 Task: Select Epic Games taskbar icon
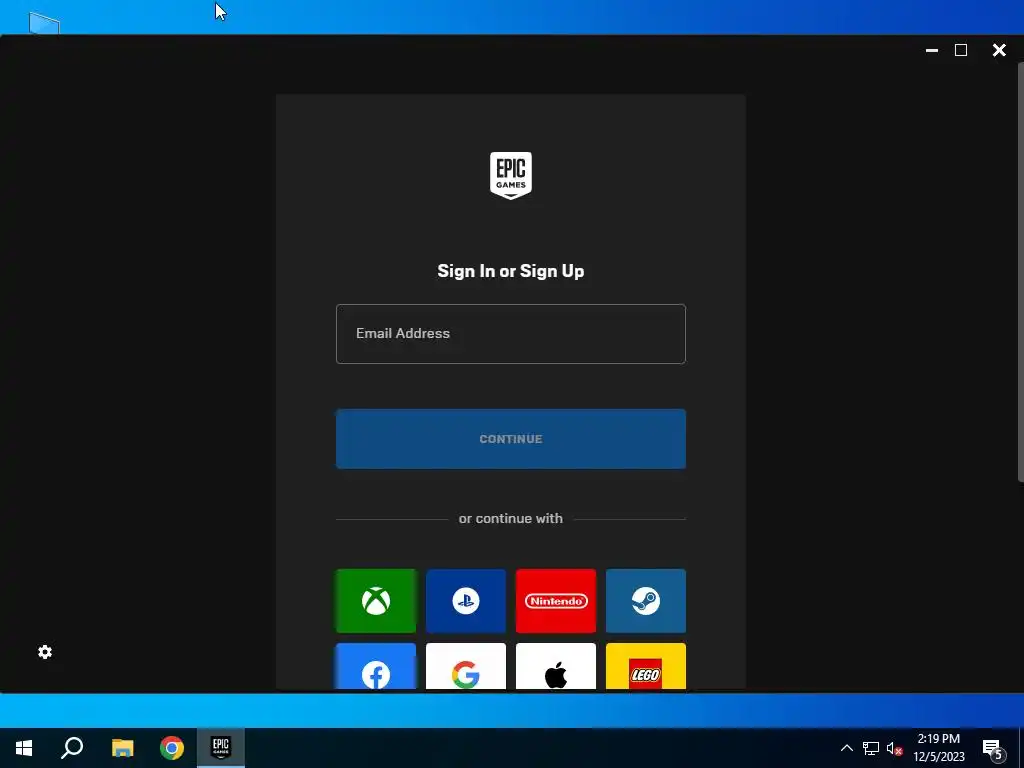click(x=221, y=748)
